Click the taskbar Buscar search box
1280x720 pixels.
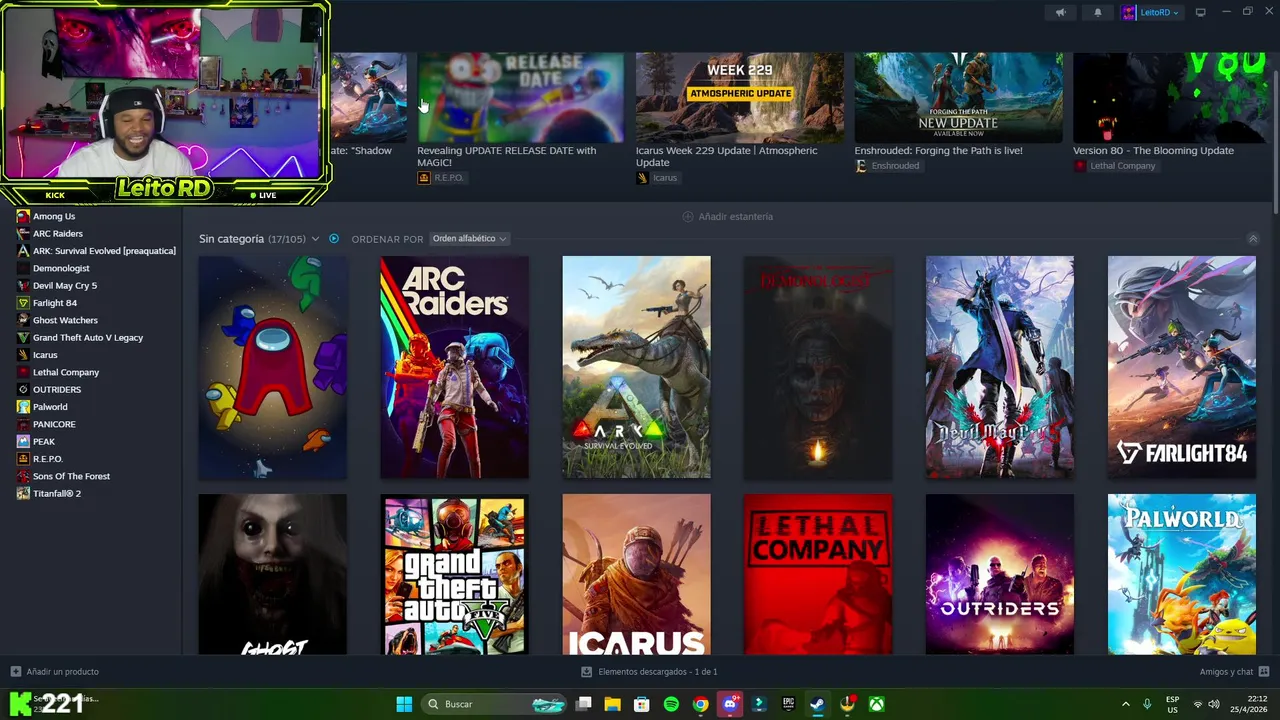[496, 704]
